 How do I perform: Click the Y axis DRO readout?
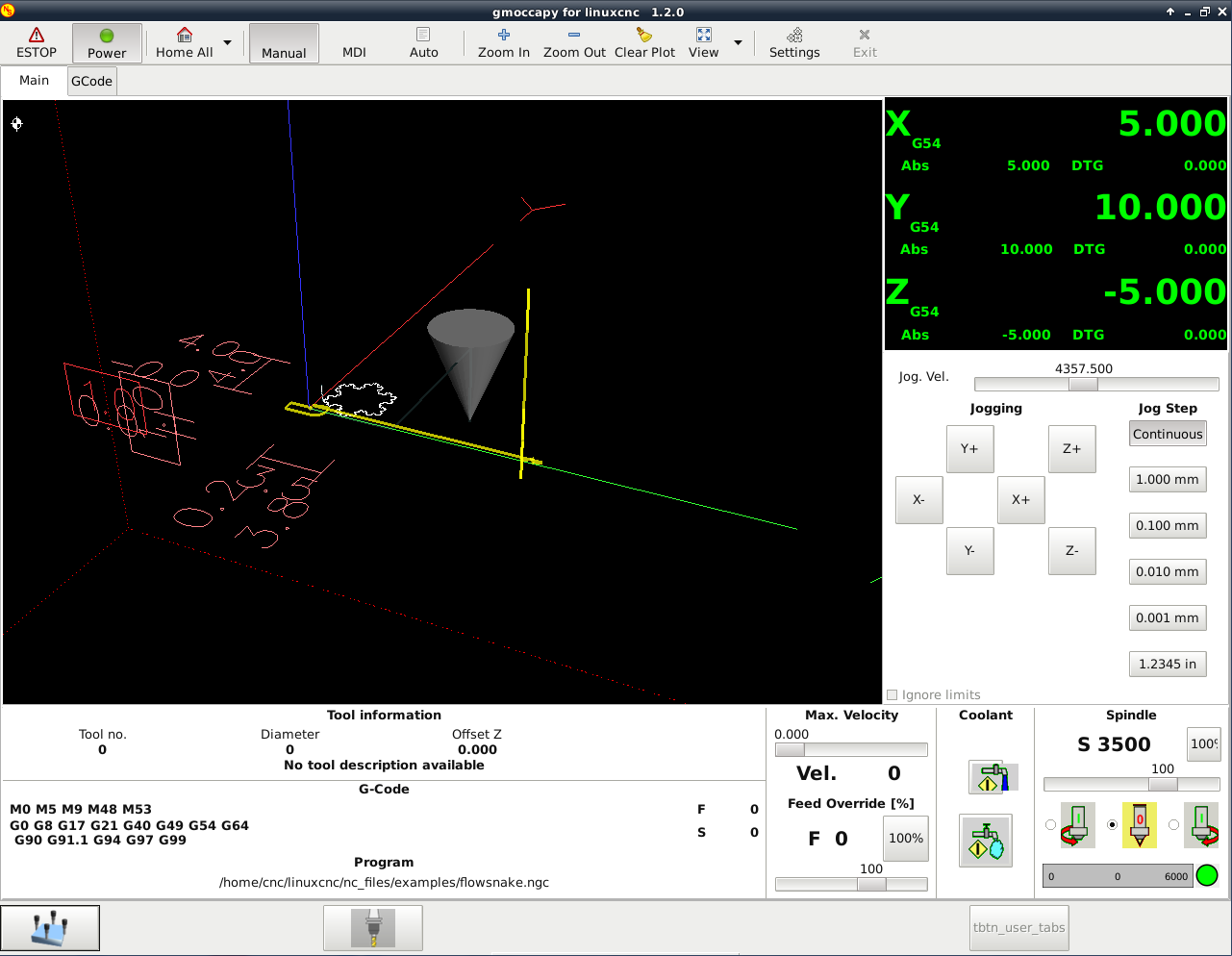pos(1056,223)
